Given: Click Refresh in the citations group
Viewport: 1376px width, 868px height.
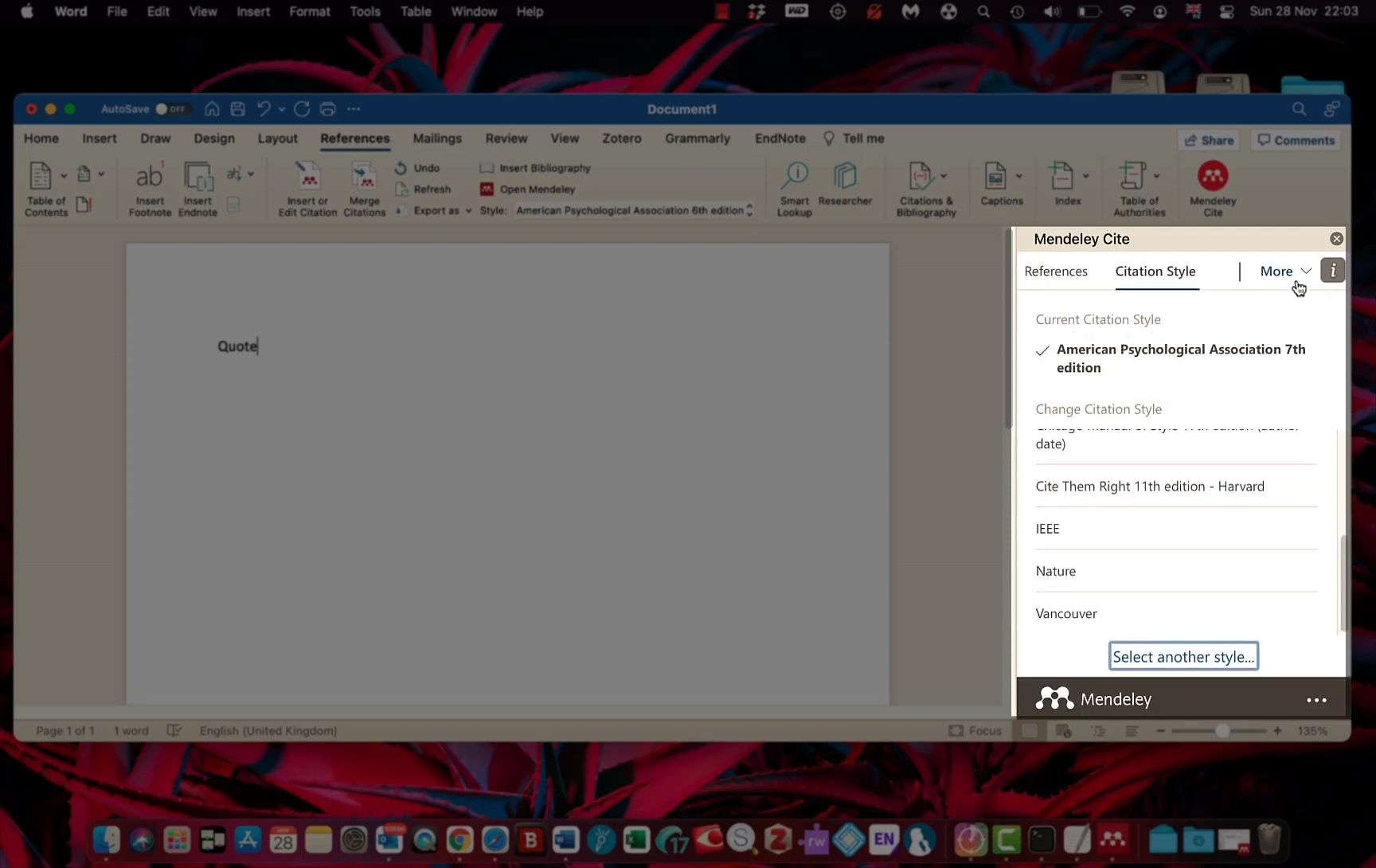Looking at the screenshot, I should click(423, 190).
